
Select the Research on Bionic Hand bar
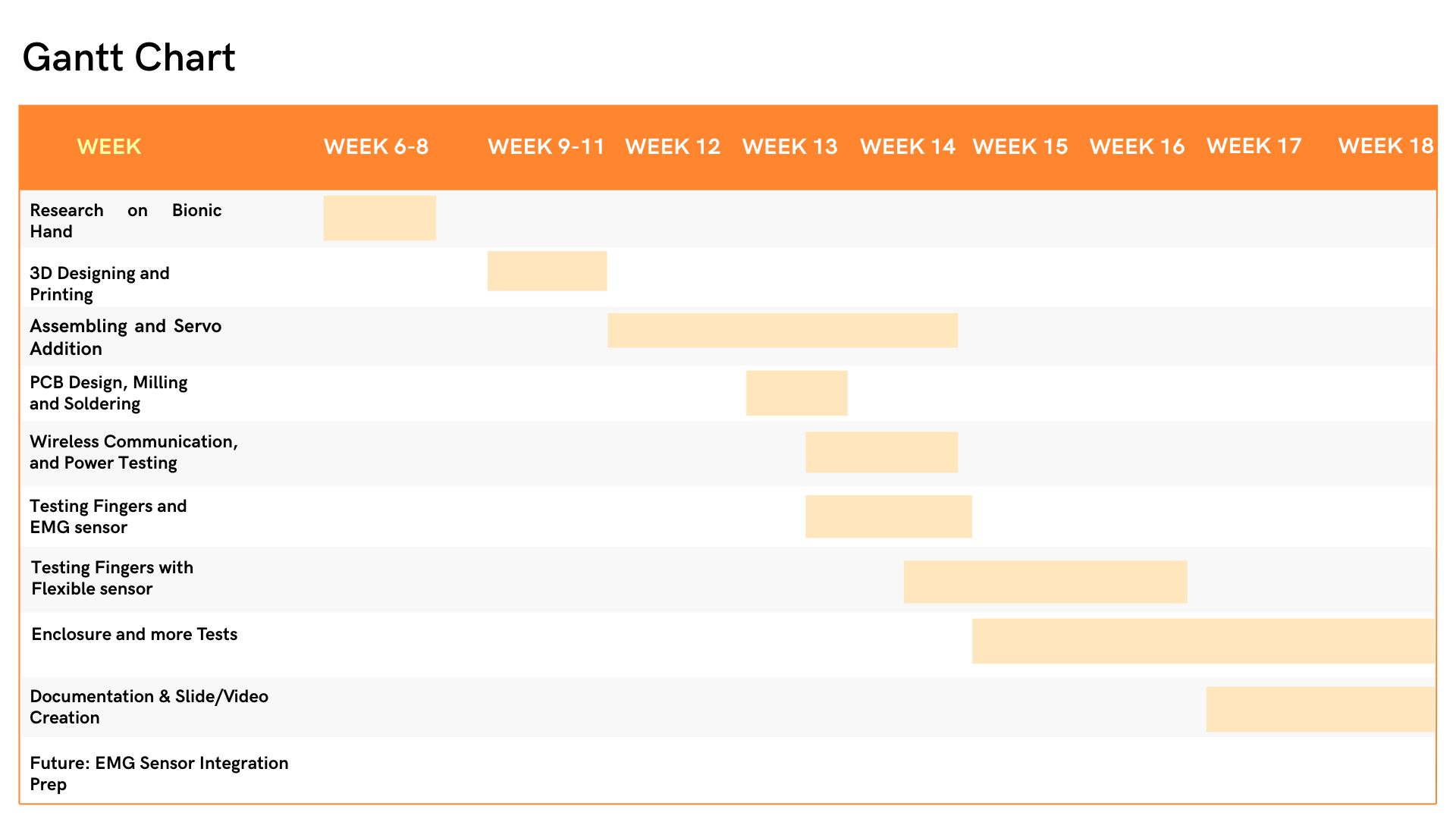[x=380, y=218]
